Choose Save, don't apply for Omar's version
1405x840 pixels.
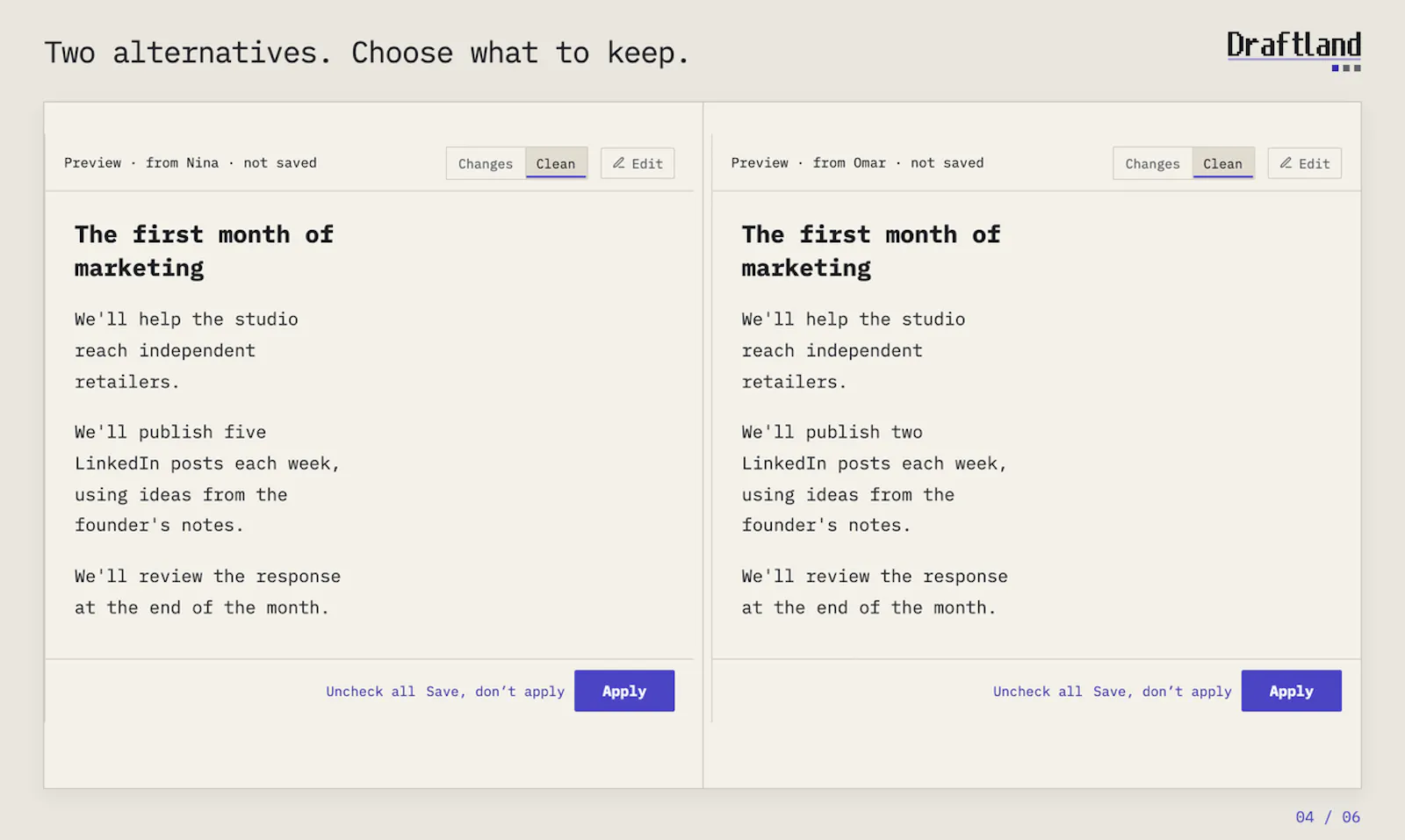(x=1162, y=692)
